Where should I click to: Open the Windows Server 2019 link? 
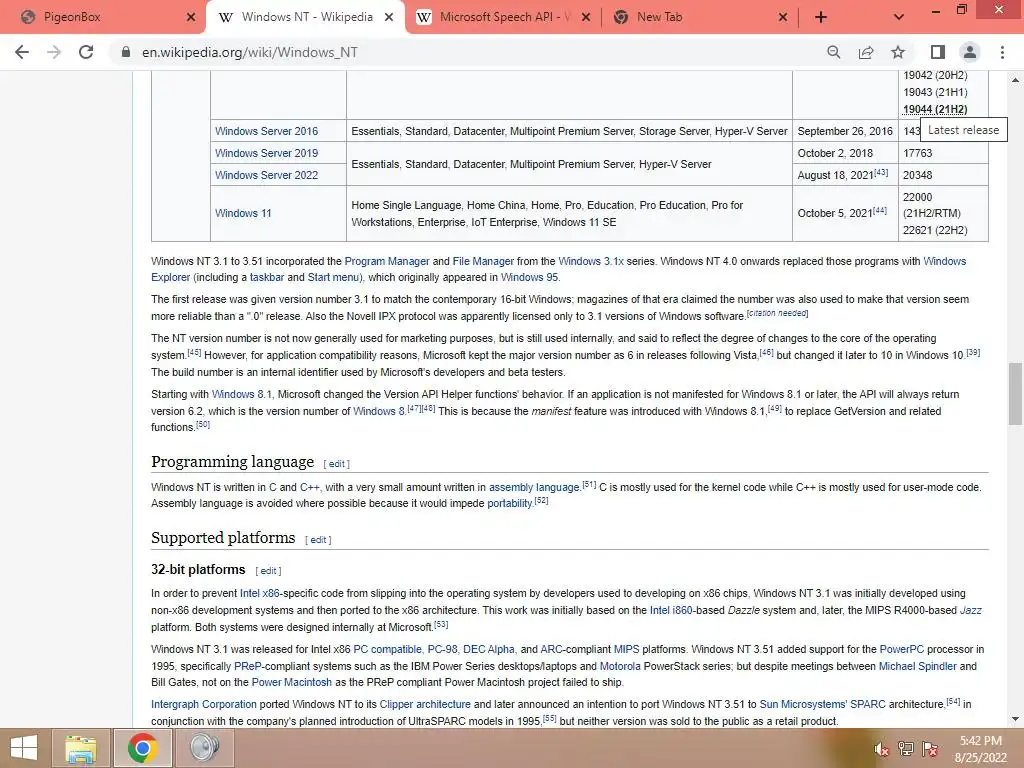click(266, 153)
